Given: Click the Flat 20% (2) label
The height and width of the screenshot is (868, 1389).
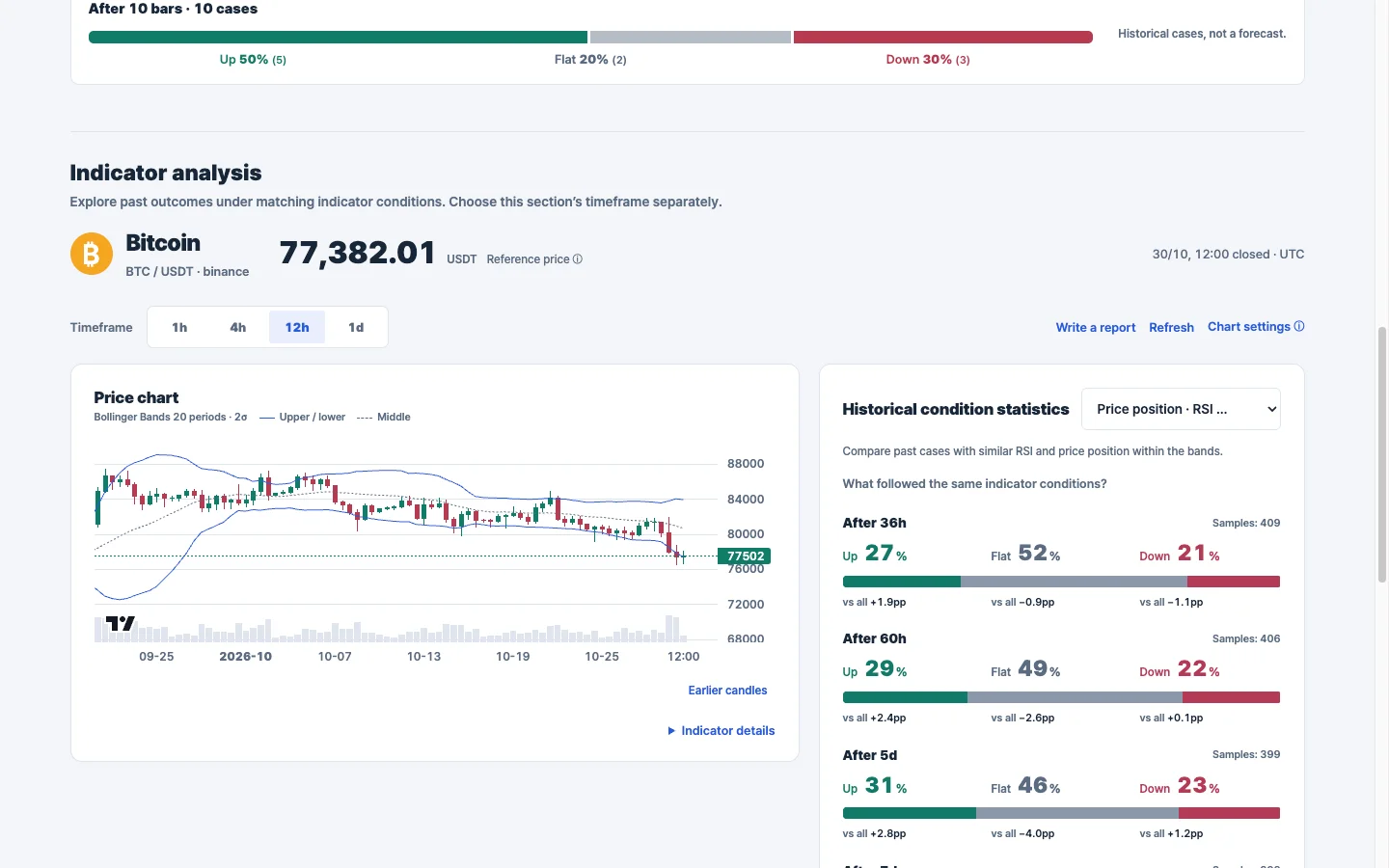Looking at the screenshot, I should pos(590,60).
